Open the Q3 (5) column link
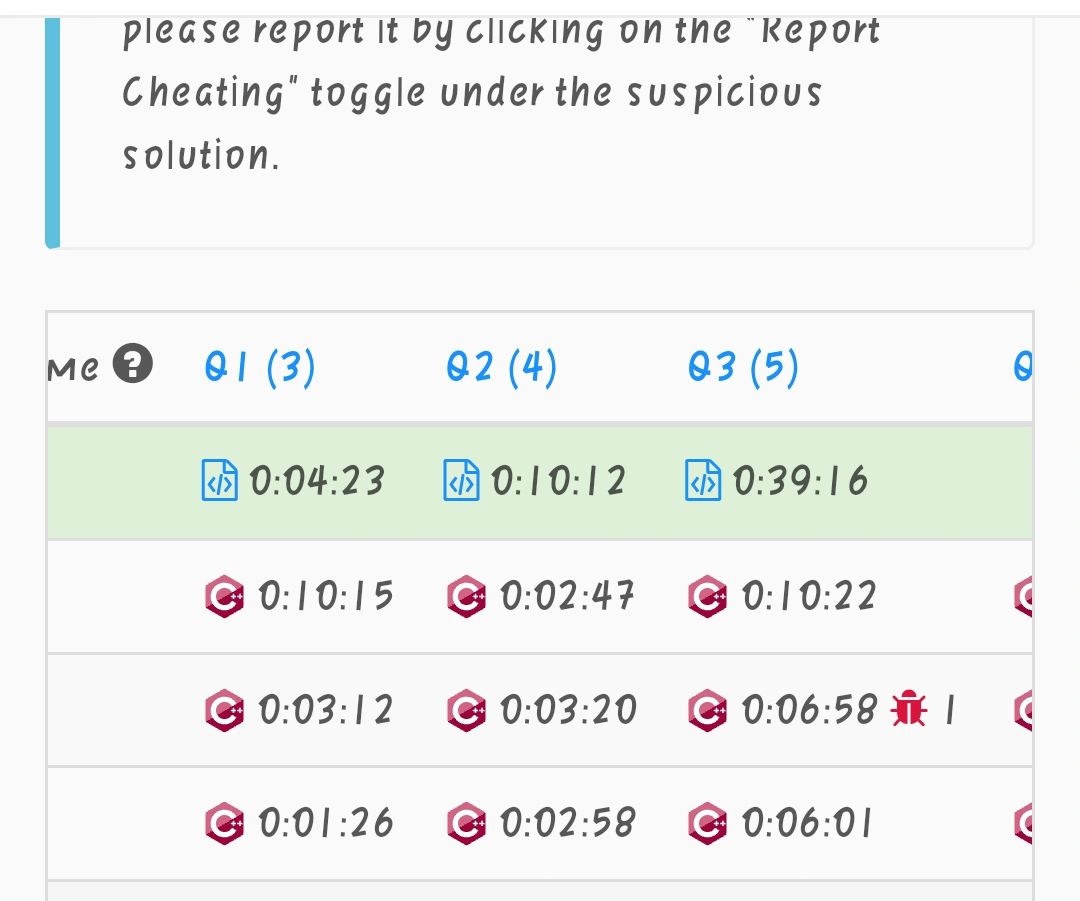The width and height of the screenshot is (1080, 901). click(743, 366)
